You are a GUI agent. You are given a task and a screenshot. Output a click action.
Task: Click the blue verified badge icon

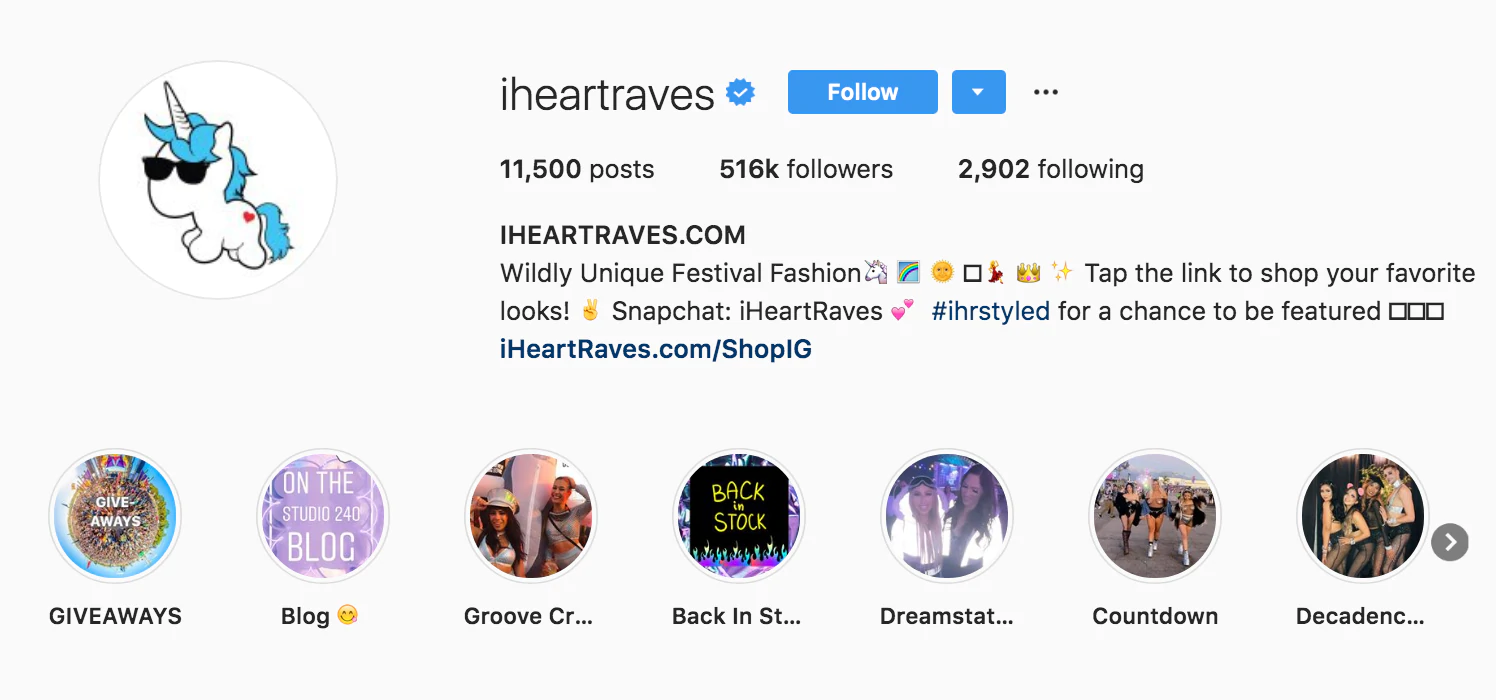coord(740,93)
